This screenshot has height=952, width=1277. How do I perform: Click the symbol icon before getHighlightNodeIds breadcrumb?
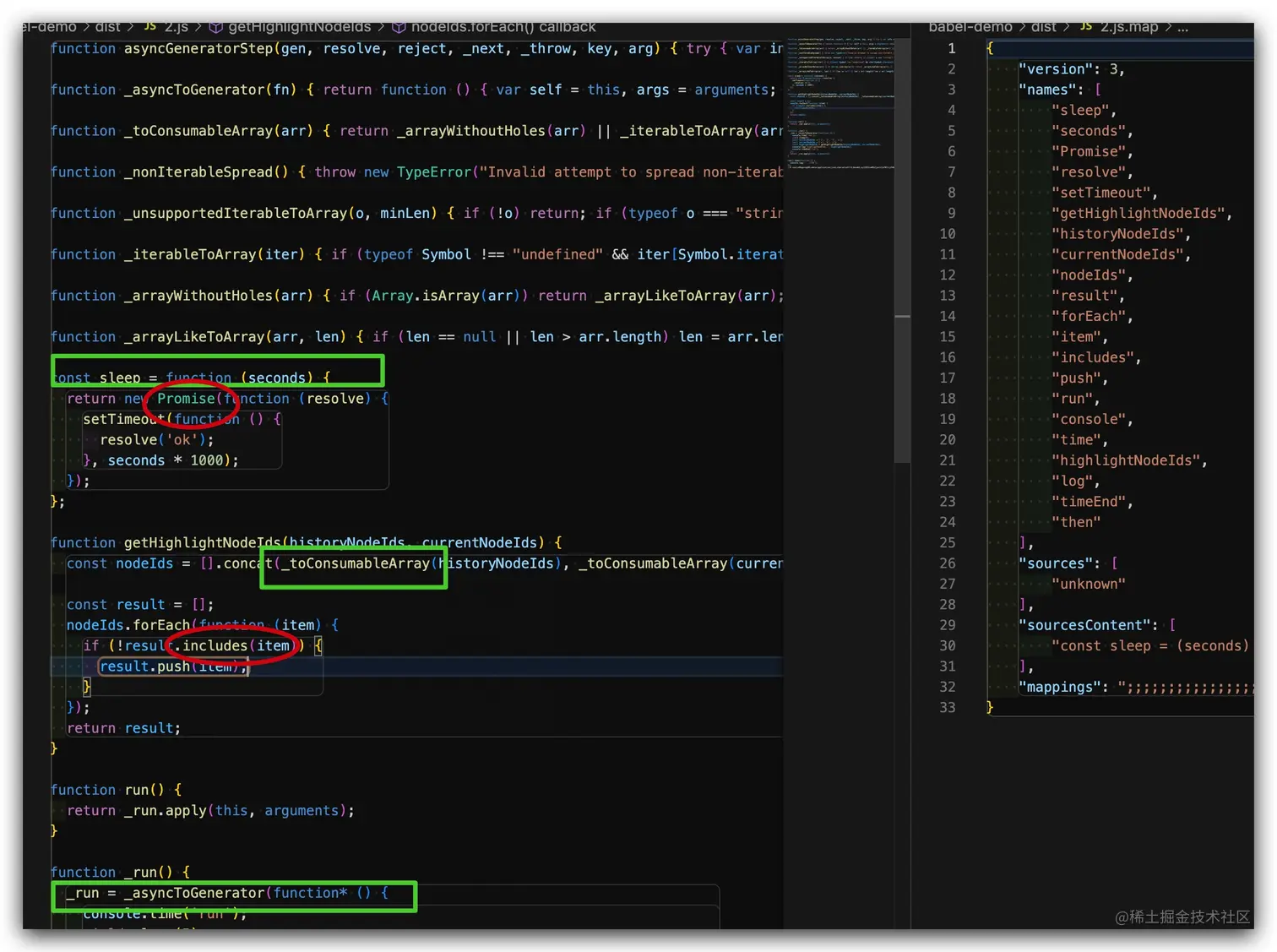[x=216, y=27]
